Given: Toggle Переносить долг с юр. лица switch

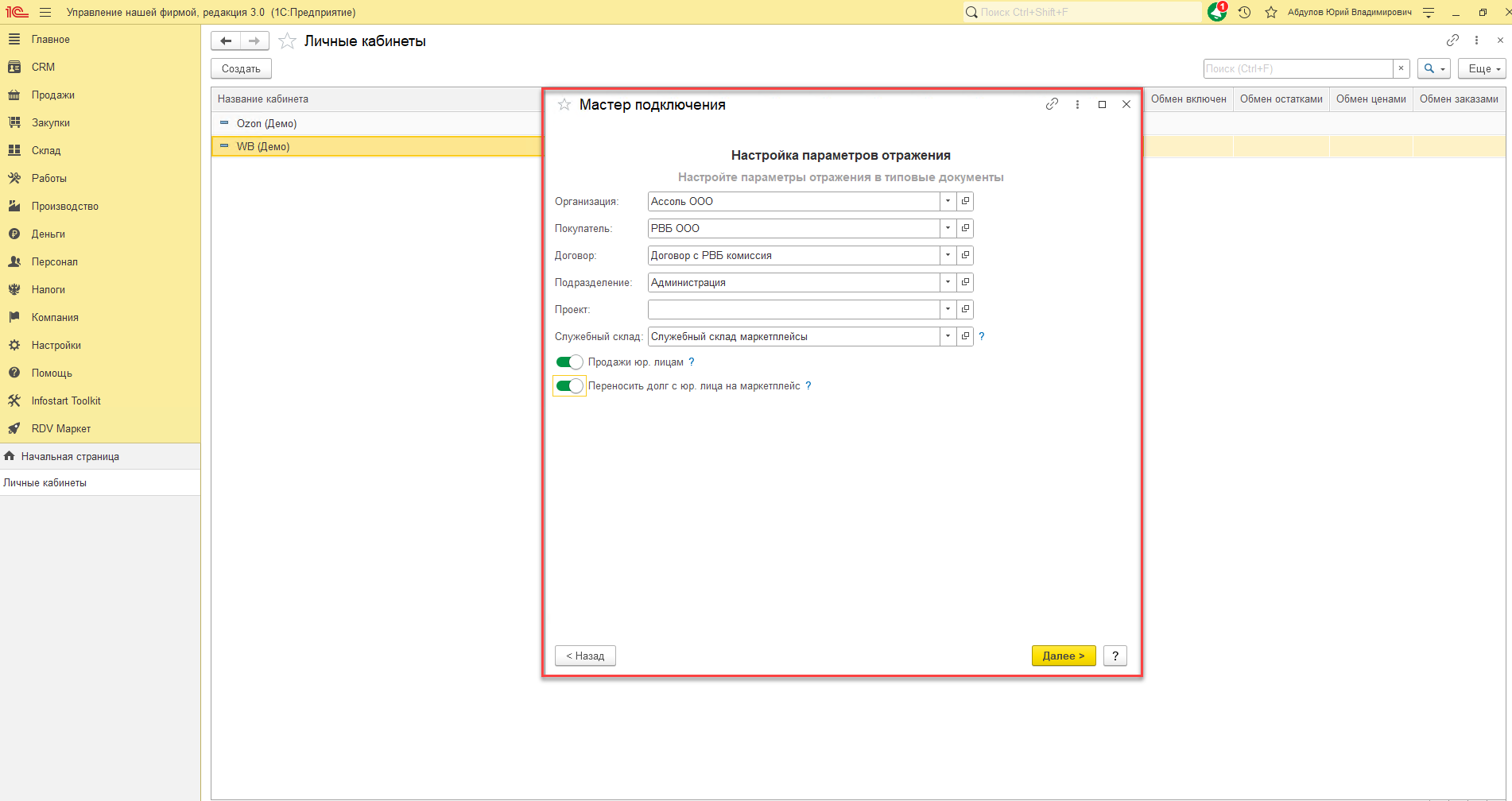Looking at the screenshot, I should pos(569,386).
